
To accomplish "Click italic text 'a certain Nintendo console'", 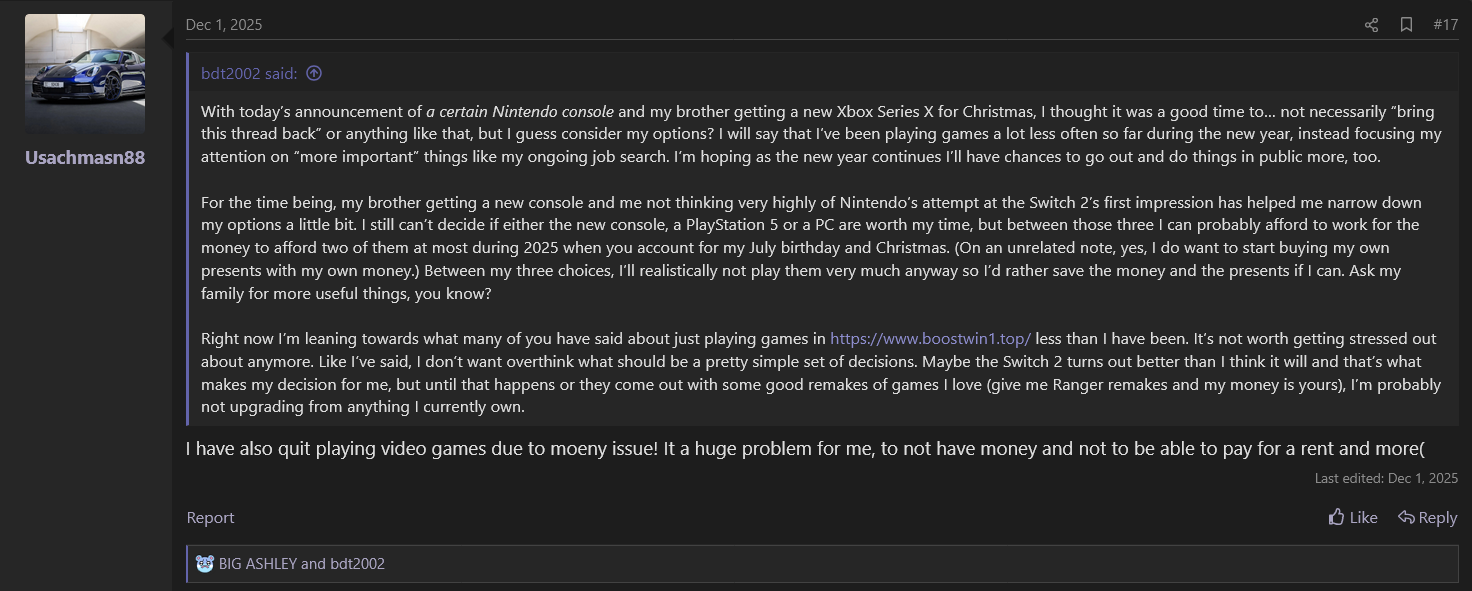I will pos(520,111).
